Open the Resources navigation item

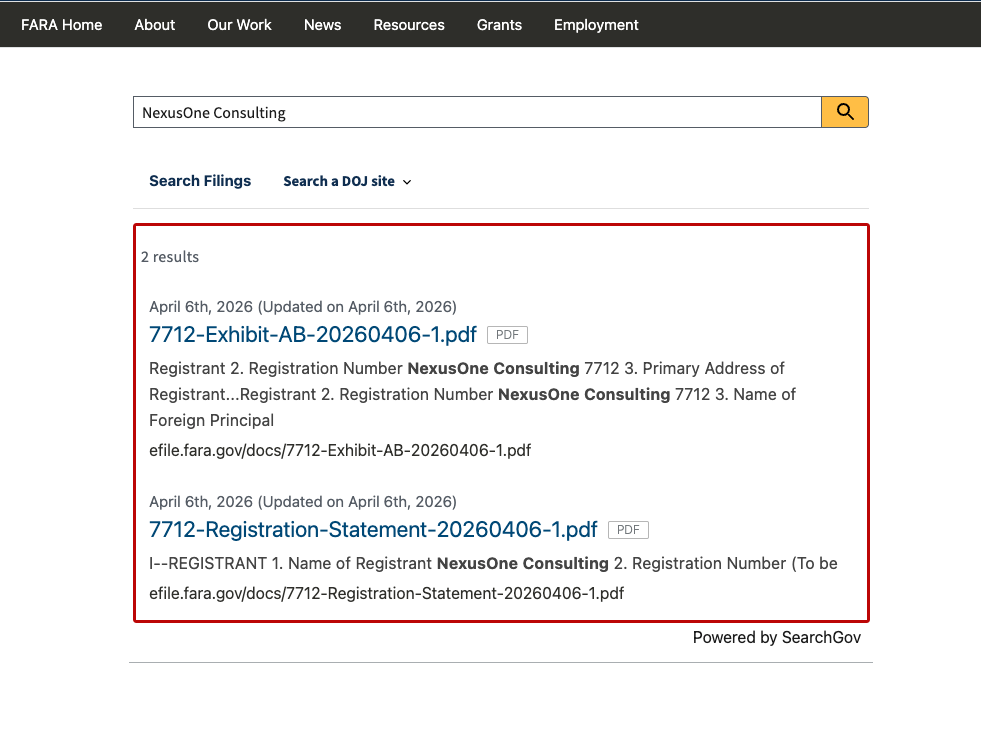click(x=409, y=25)
